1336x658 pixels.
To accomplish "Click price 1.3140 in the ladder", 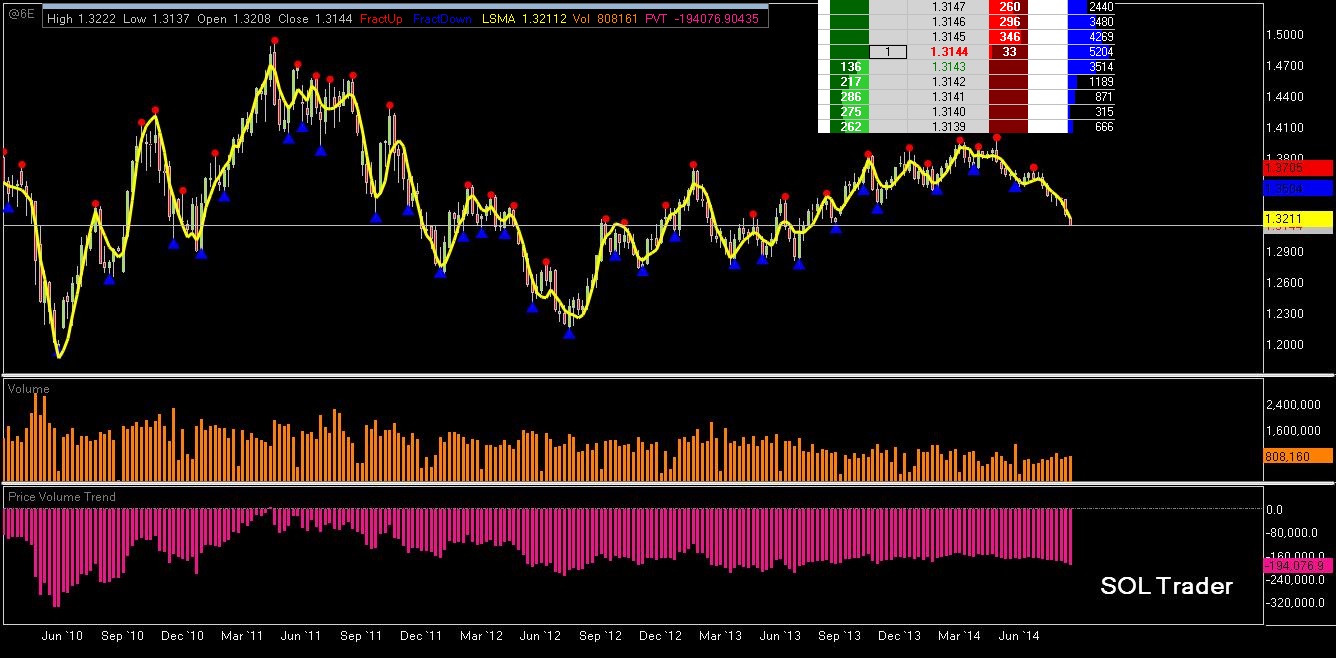I will [947, 111].
